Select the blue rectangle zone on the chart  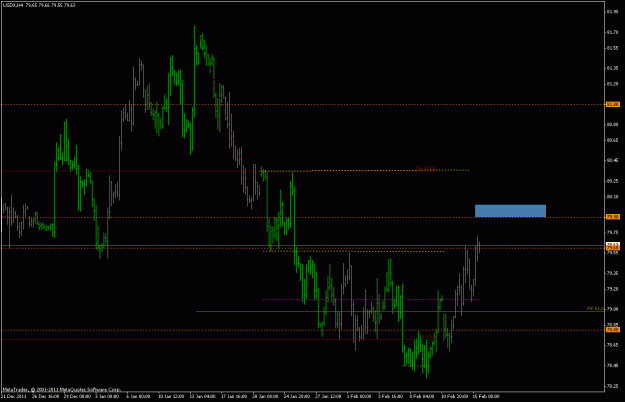tap(510, 211)
